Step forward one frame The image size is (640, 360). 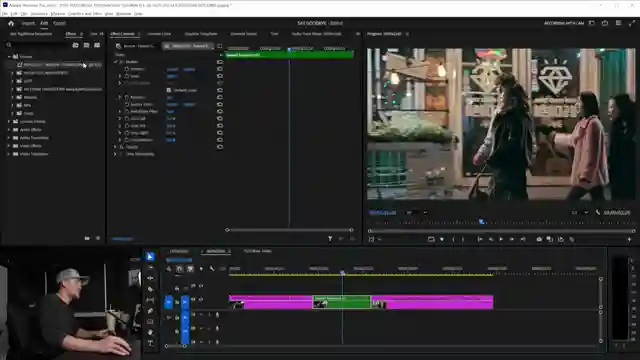511,239
